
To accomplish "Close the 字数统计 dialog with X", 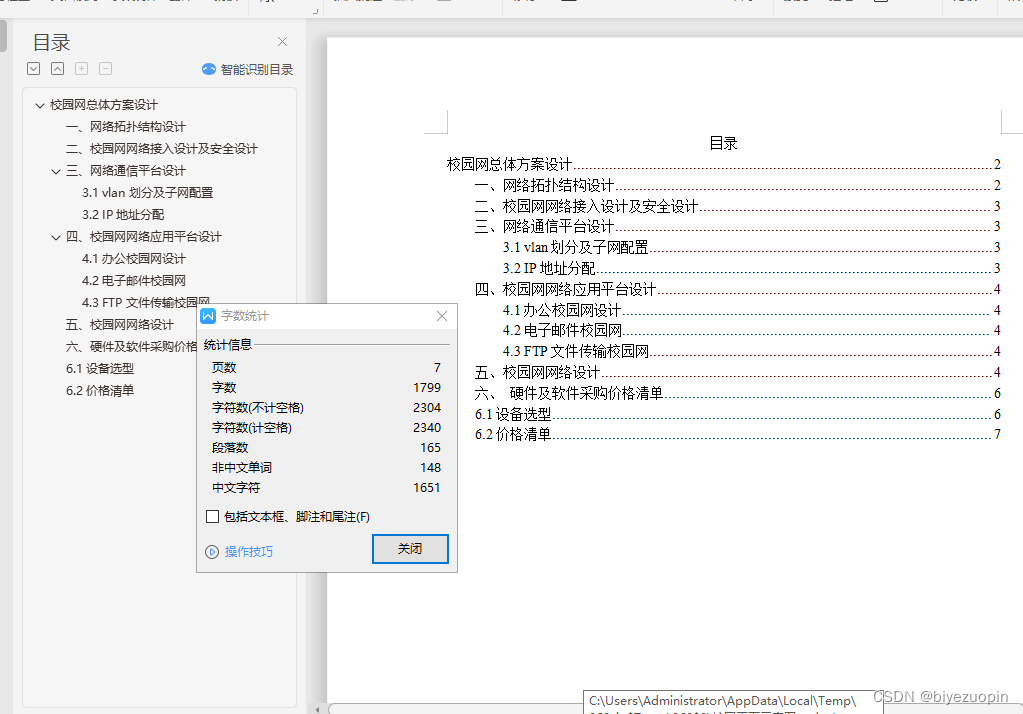I will coord(442,316).
